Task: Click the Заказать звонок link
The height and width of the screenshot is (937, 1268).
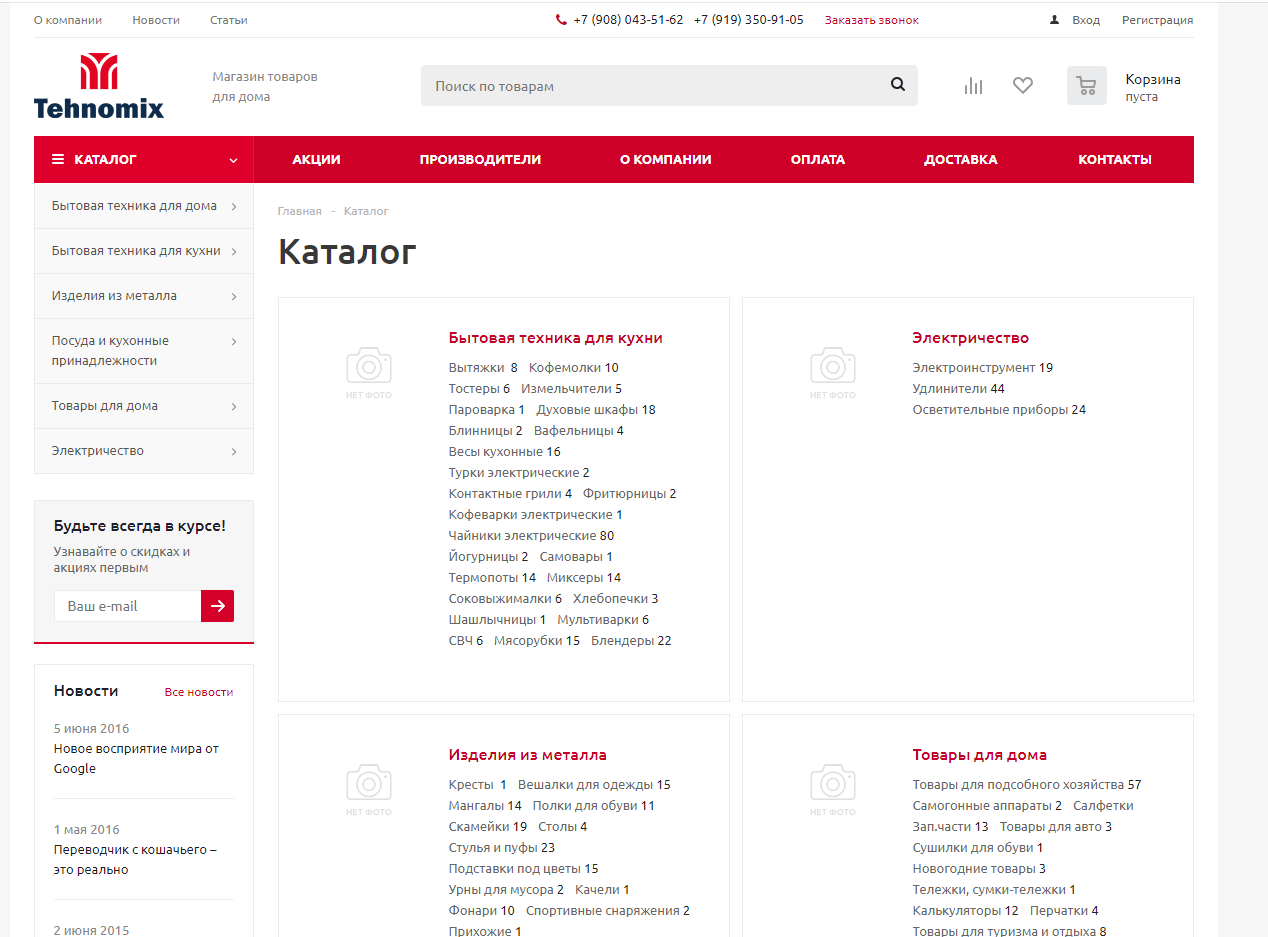Action: click(x=871, y=19)
